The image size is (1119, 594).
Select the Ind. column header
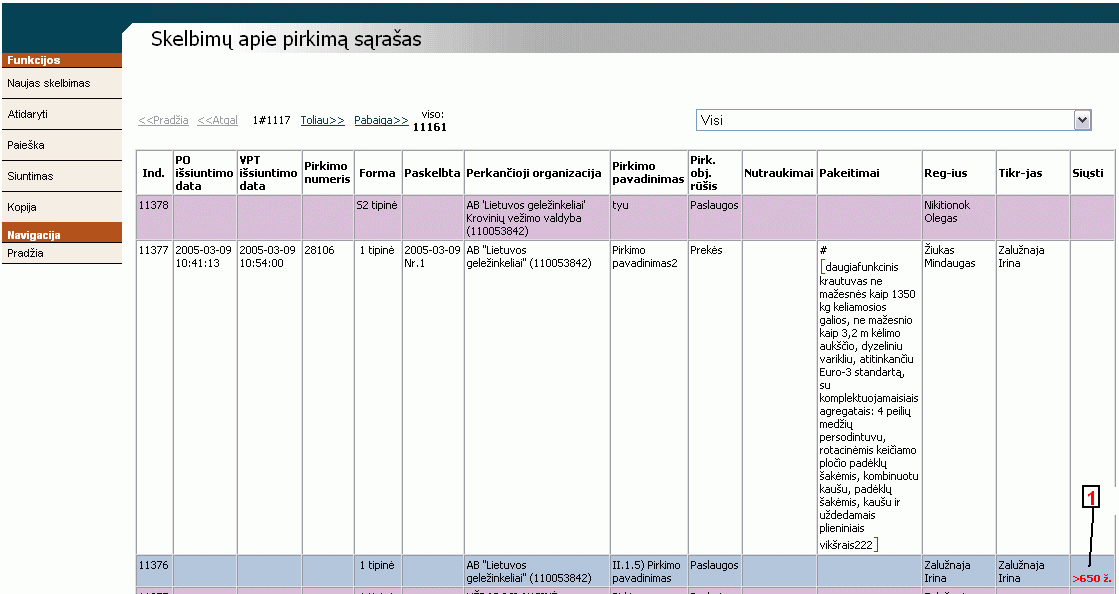[x=154, y=173]
